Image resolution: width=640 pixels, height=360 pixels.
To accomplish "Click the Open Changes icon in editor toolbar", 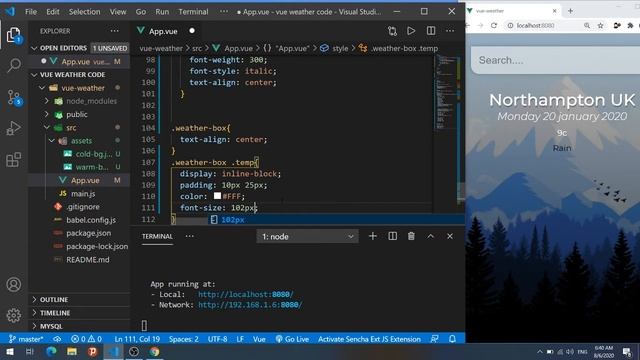I will pos(392,31).
